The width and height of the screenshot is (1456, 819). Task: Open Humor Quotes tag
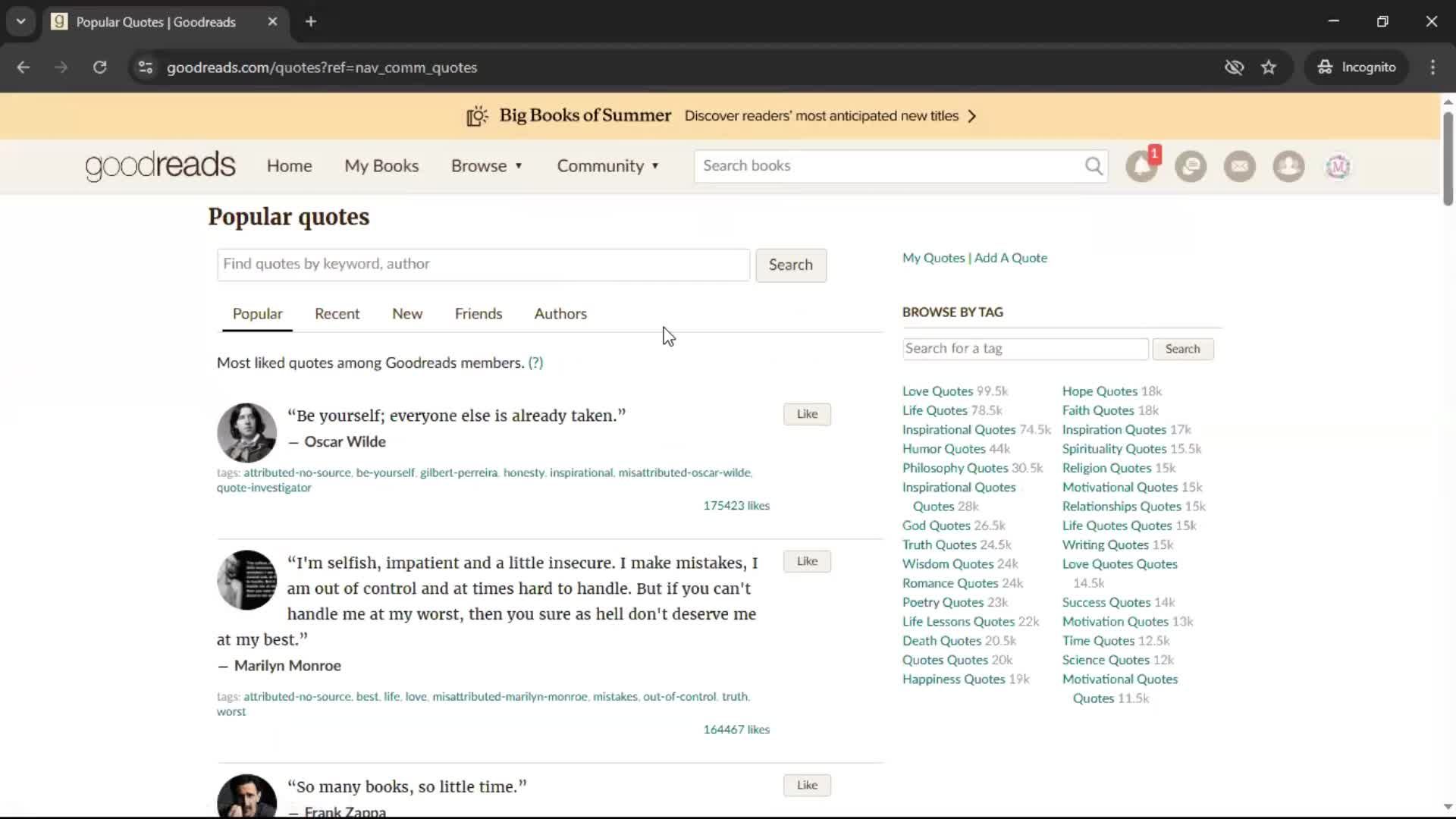tap(944, 449)
